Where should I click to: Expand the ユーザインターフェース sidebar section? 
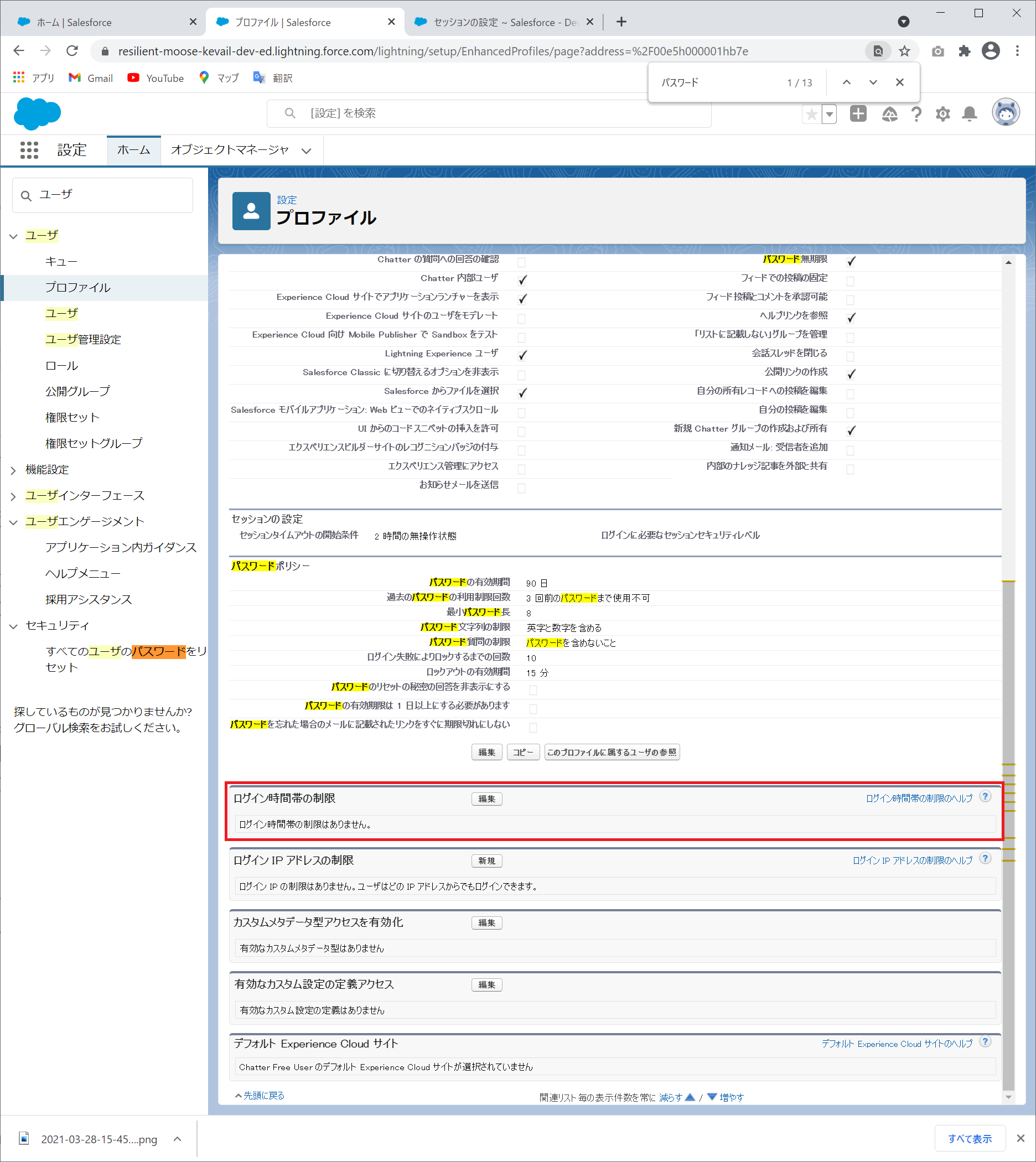pyautogui.click(x=14, y=497)
